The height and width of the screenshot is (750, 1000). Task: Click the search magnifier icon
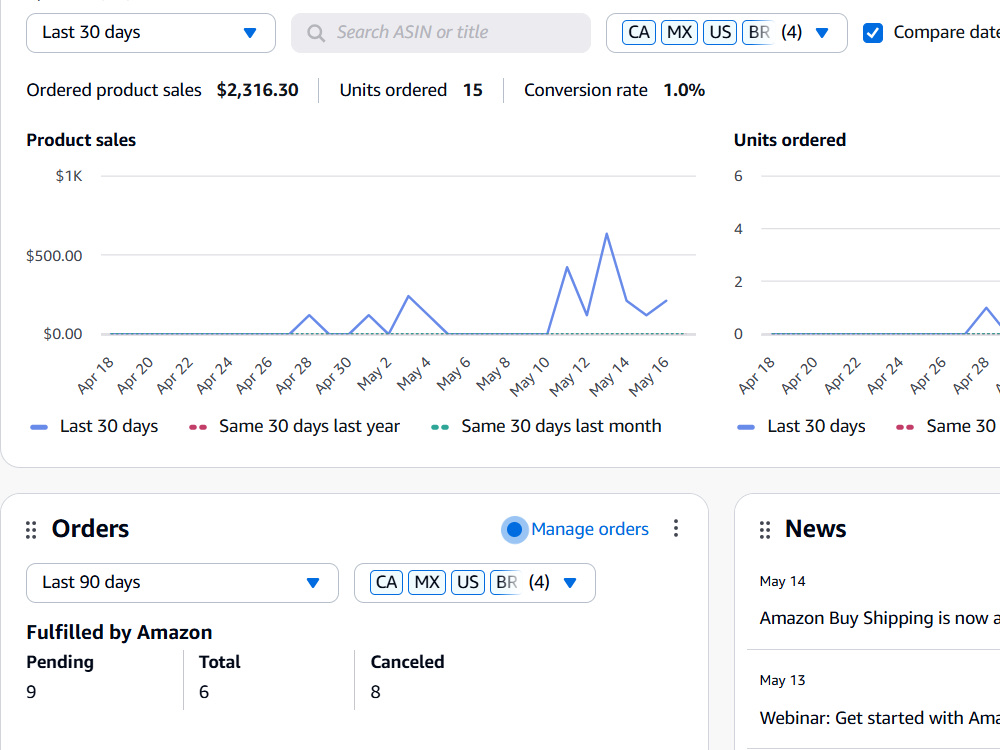[316, 33]
